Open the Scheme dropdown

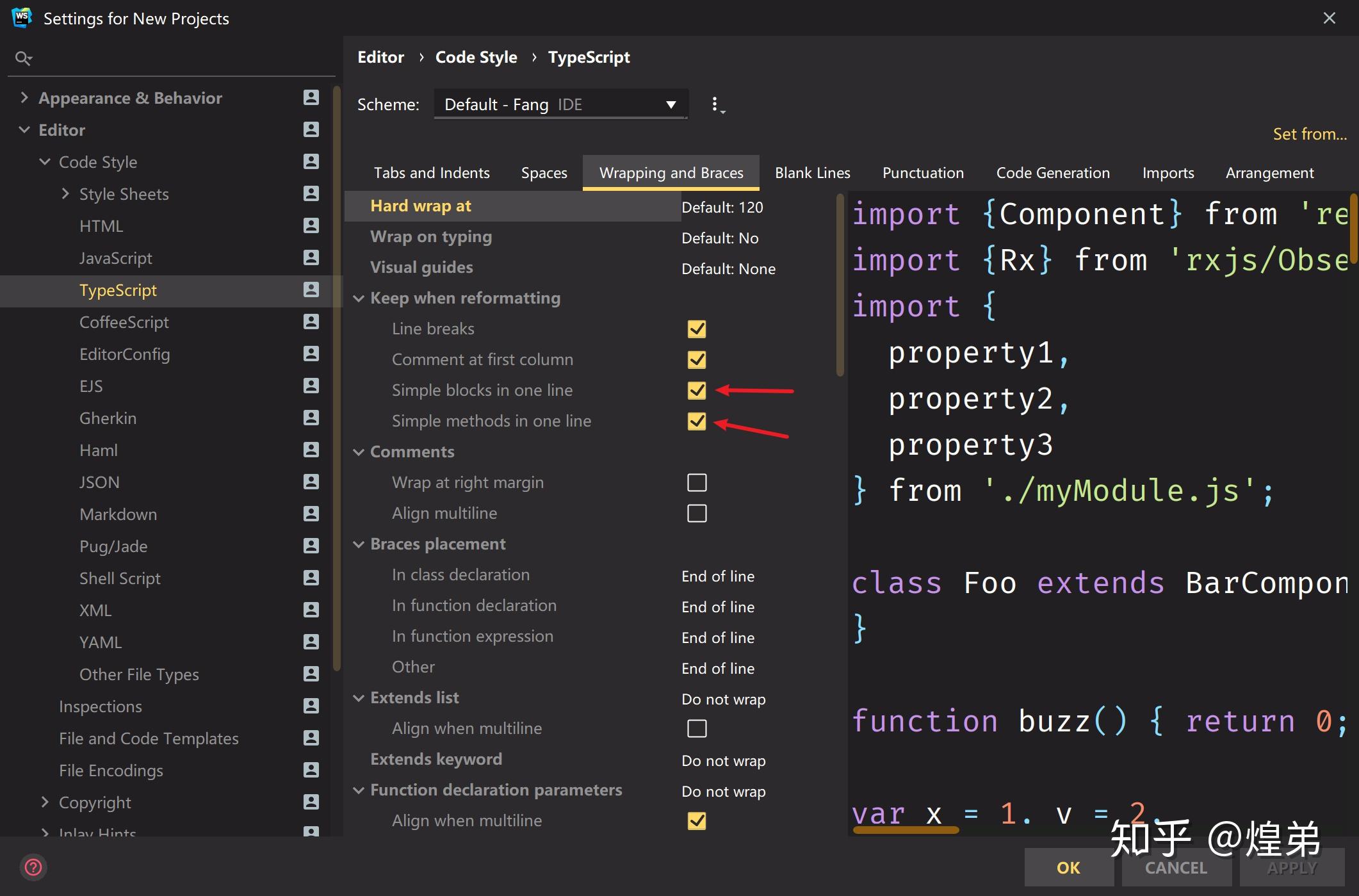click(x=560, y=104)
